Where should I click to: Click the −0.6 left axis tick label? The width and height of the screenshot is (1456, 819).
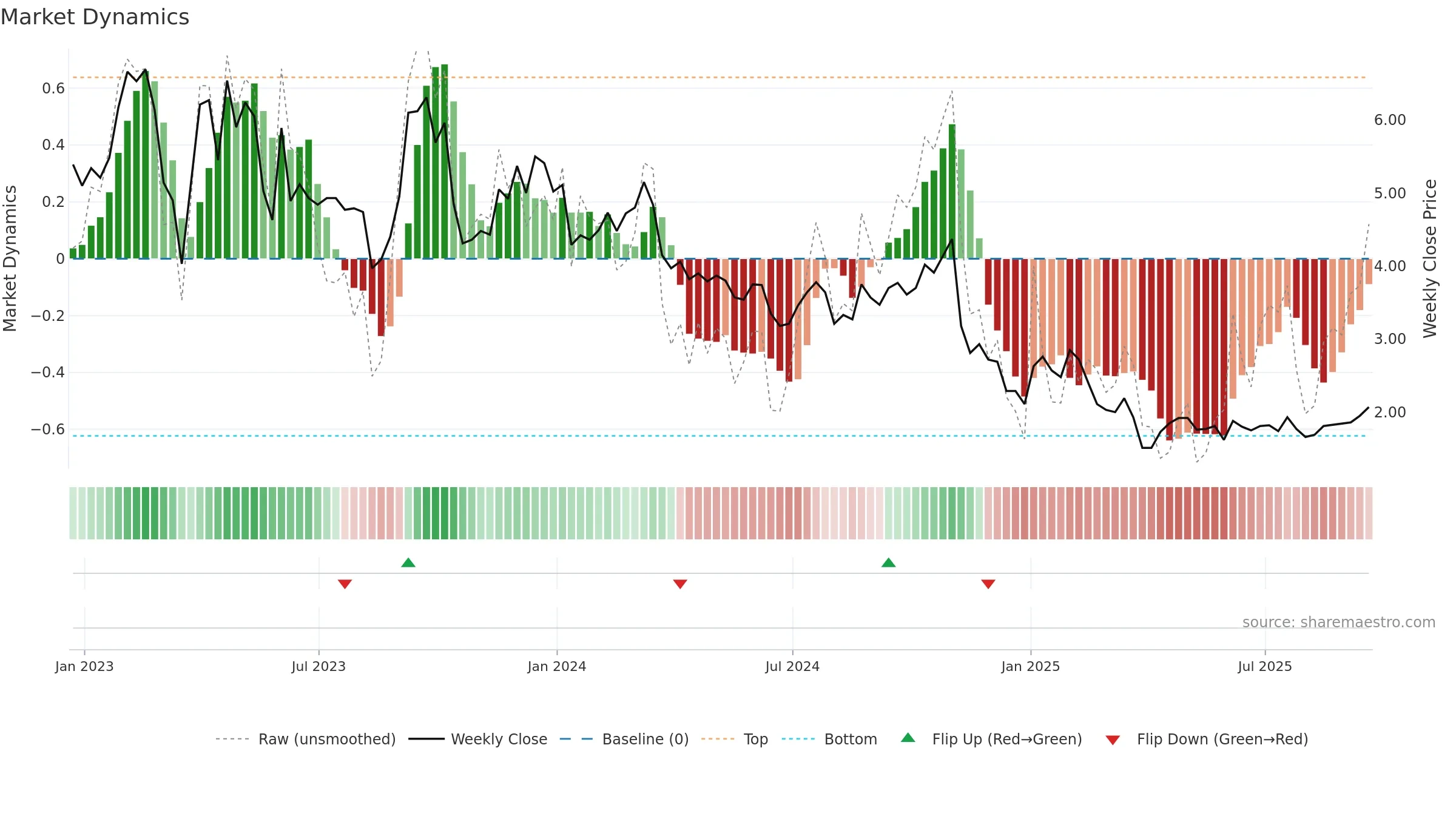[48, 429]
